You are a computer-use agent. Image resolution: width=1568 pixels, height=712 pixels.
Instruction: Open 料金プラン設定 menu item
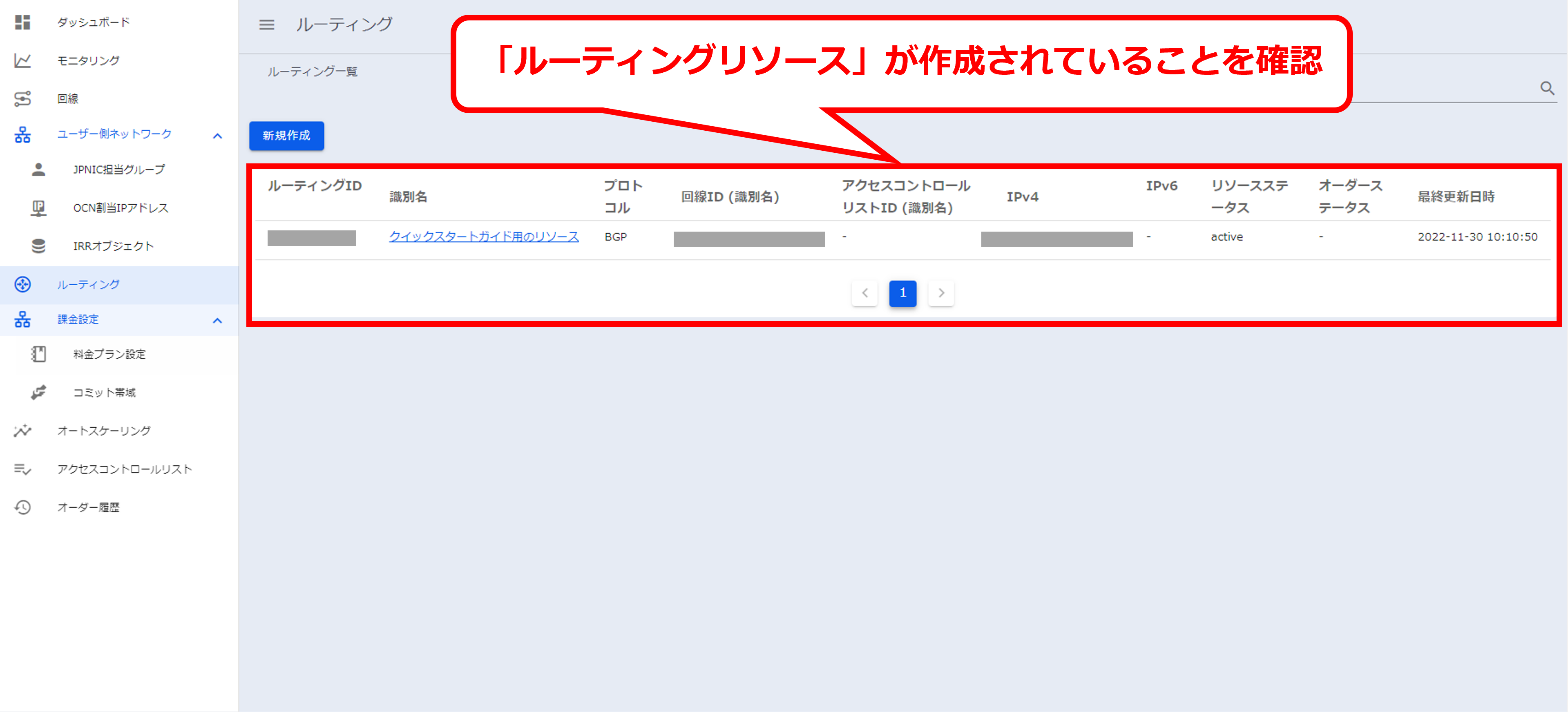[109, 354]
